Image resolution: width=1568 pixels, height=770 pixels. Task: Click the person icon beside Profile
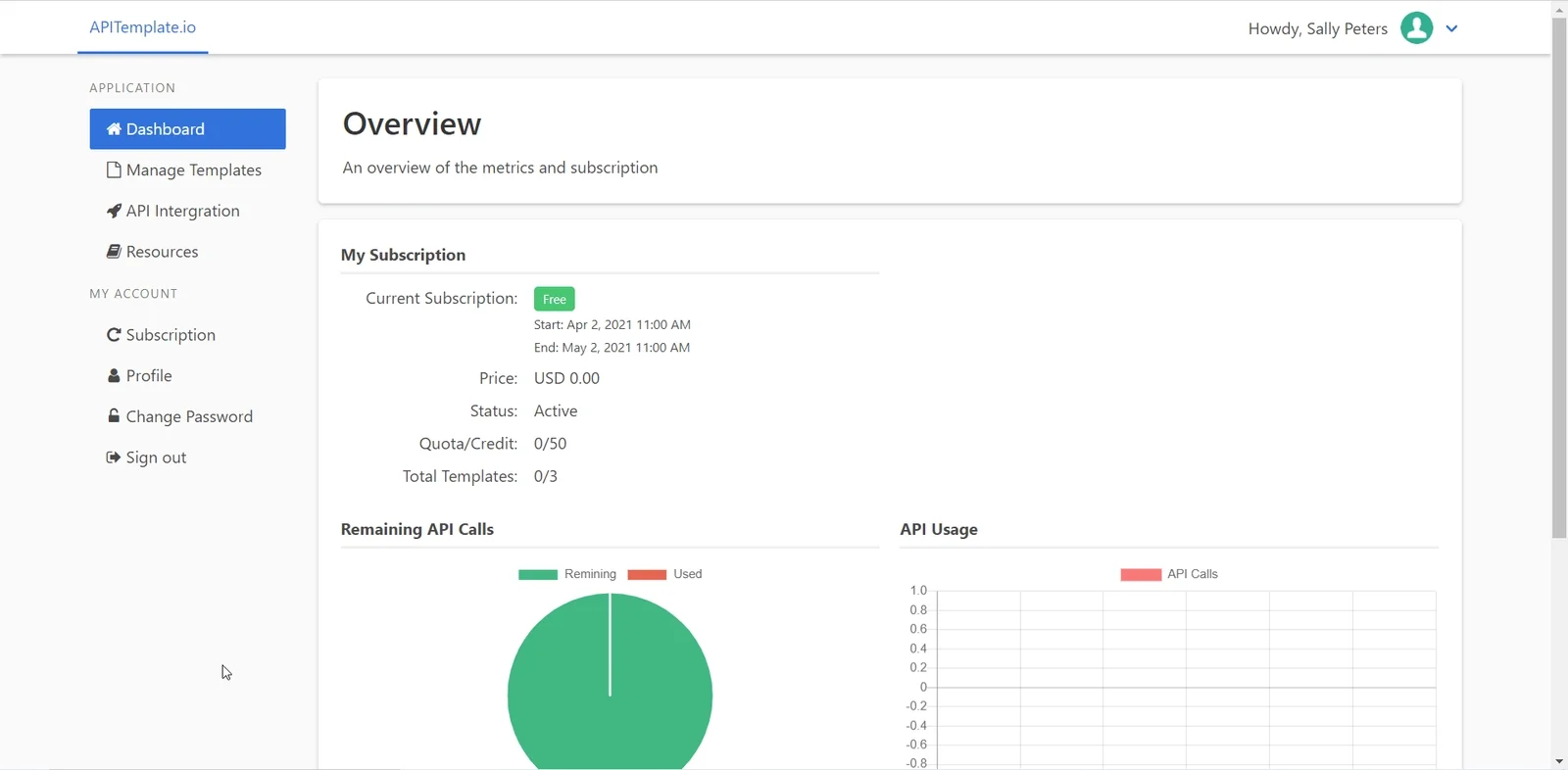(x=114, y=375)
